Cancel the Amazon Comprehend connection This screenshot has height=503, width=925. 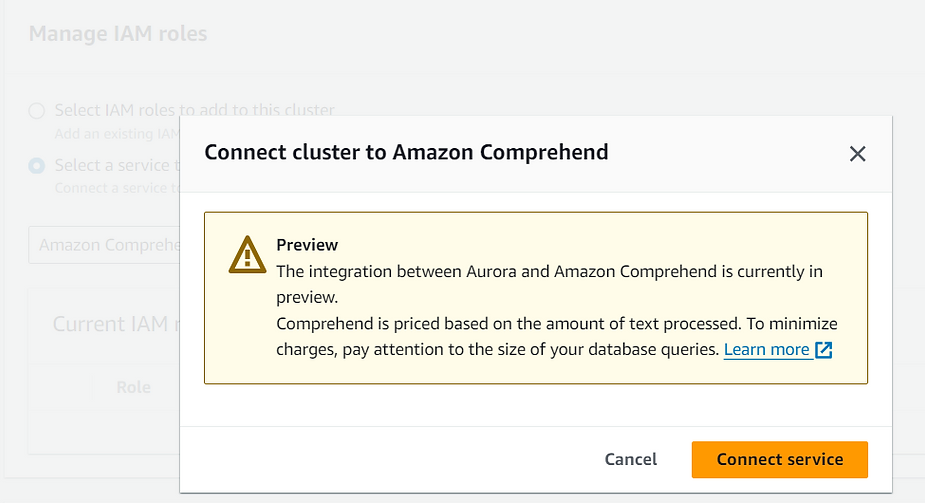pos(631,459)
